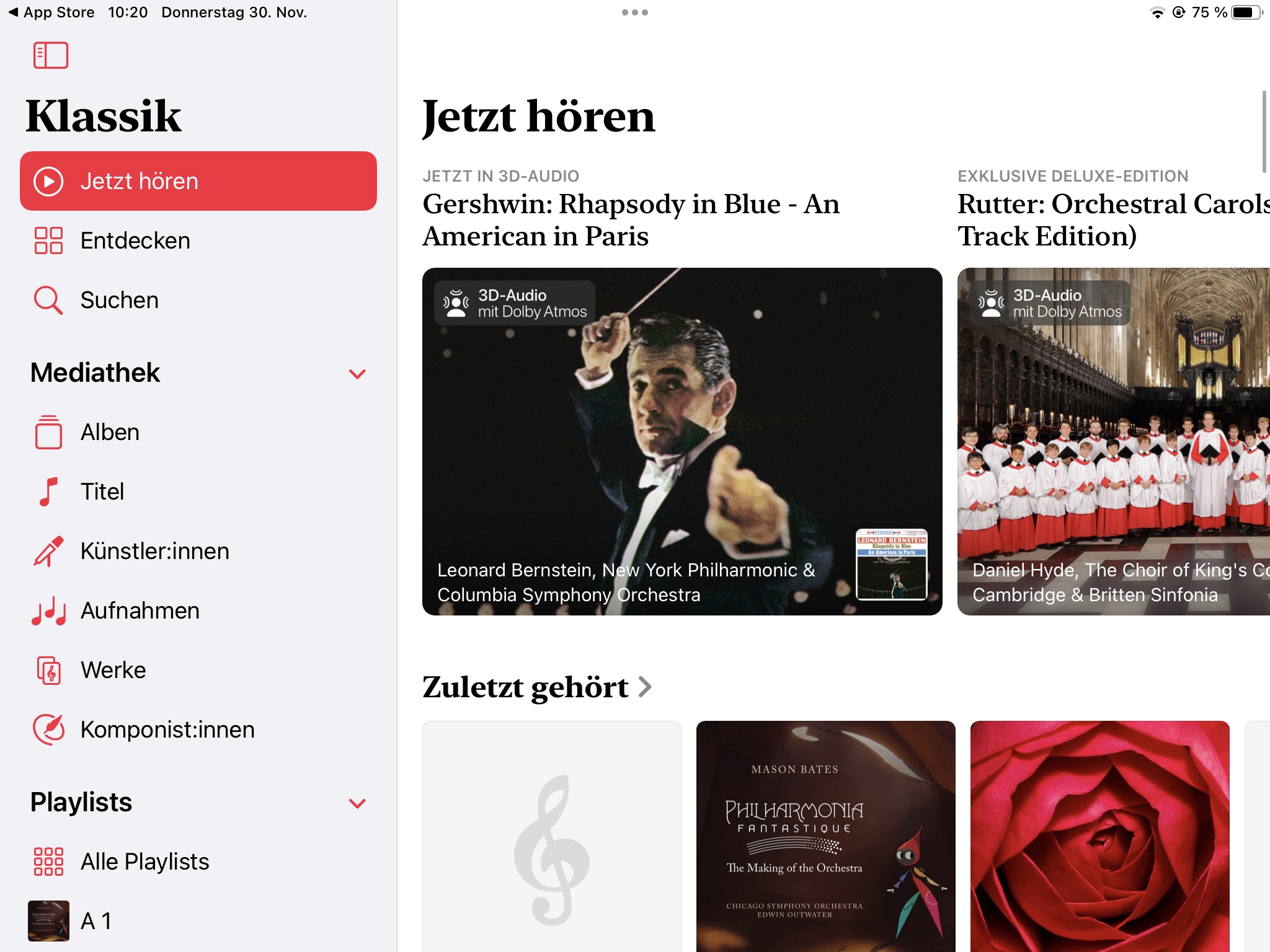The height and width of the screenshot is (952, 1270).
Task: Open the Alben library icon
Action: click(x=48, y=432)
